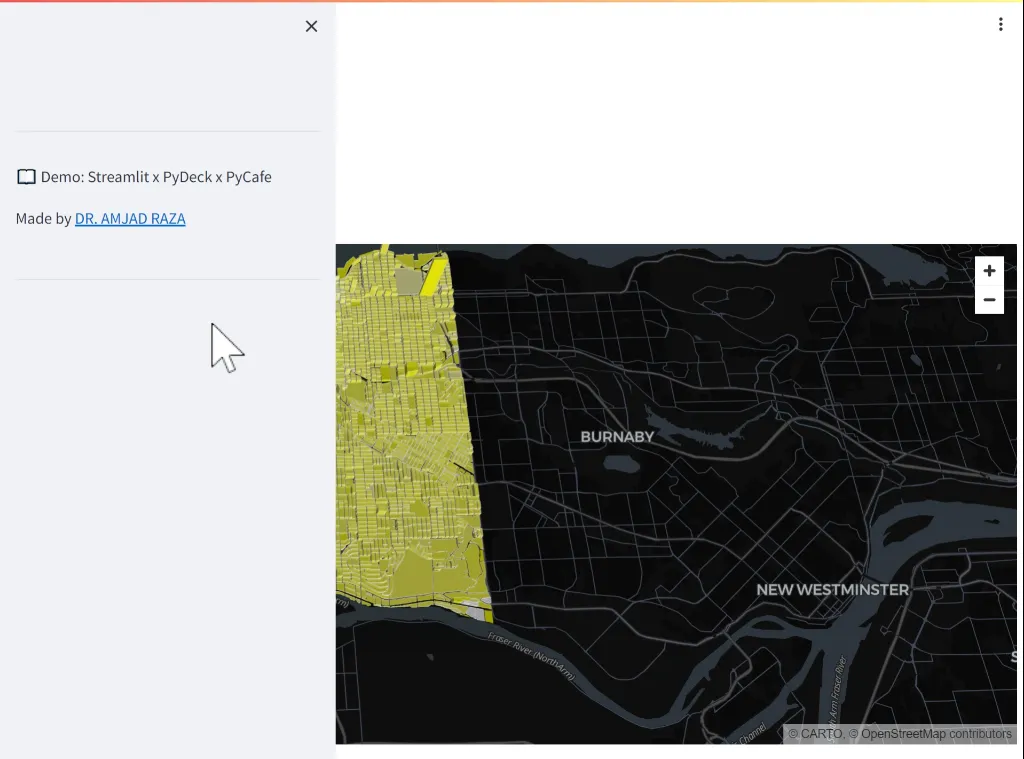Open the DR. AMJAD RAZA link

[x=130, y=219]
